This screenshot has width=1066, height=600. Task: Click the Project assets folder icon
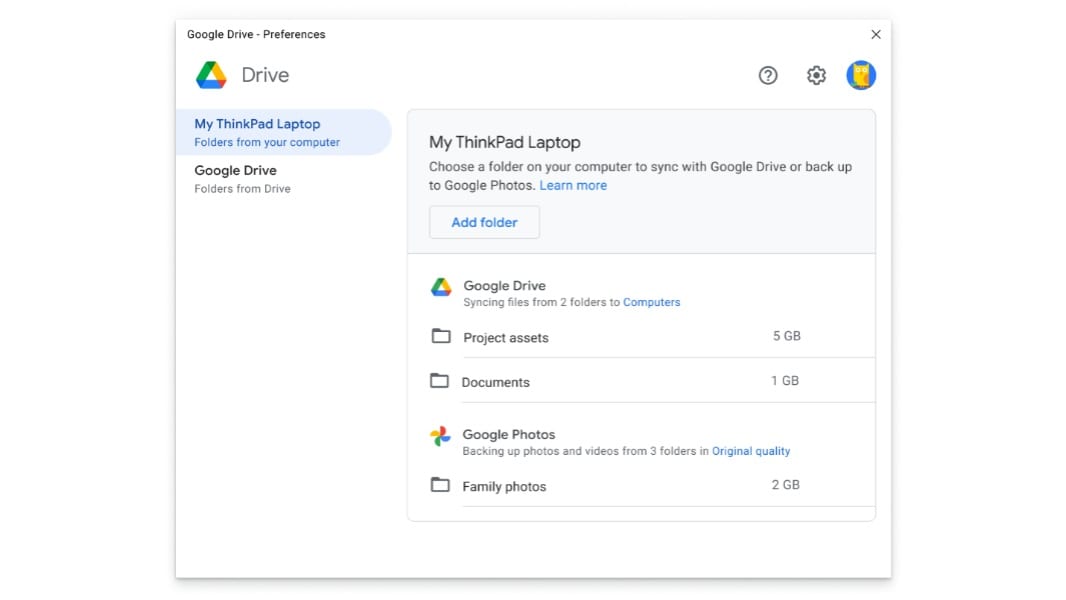(441, 336)
